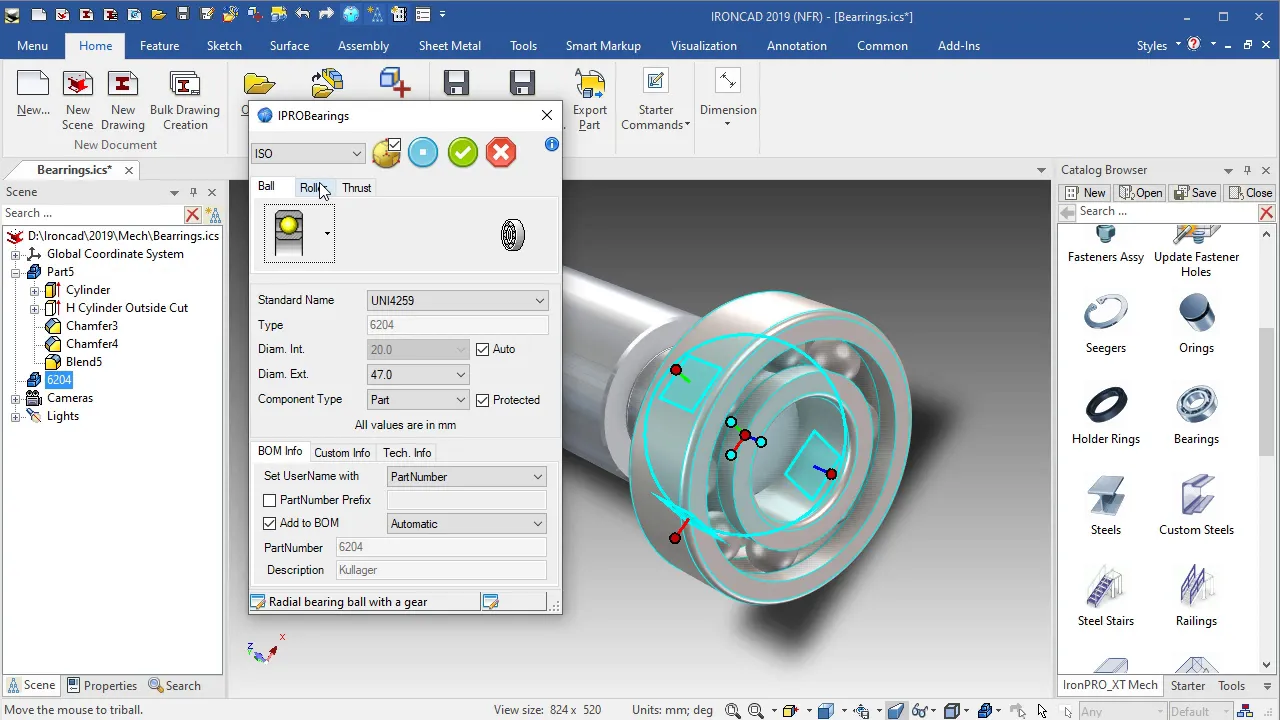Select the Steel Stairs catalog item
Image resolution: width=1280 pixels, height=720 pixels.
(1106, 598)
